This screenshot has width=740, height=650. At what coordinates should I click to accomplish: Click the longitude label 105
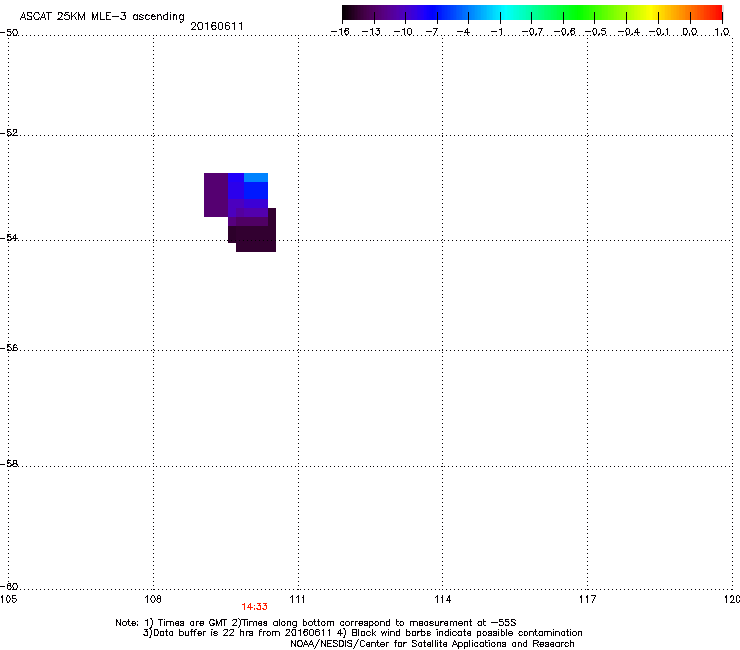pos(8,599)
